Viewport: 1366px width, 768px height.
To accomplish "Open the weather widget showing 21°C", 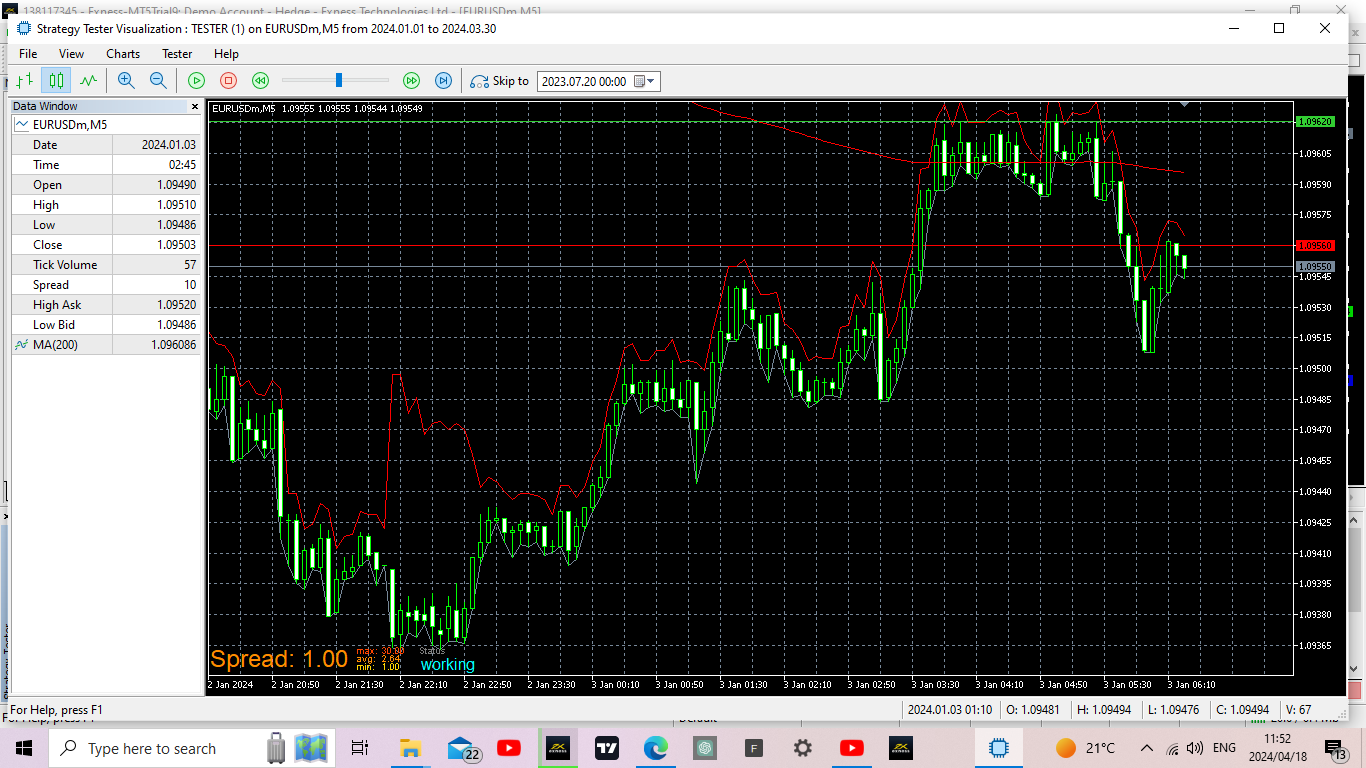I will point(1085,748).
